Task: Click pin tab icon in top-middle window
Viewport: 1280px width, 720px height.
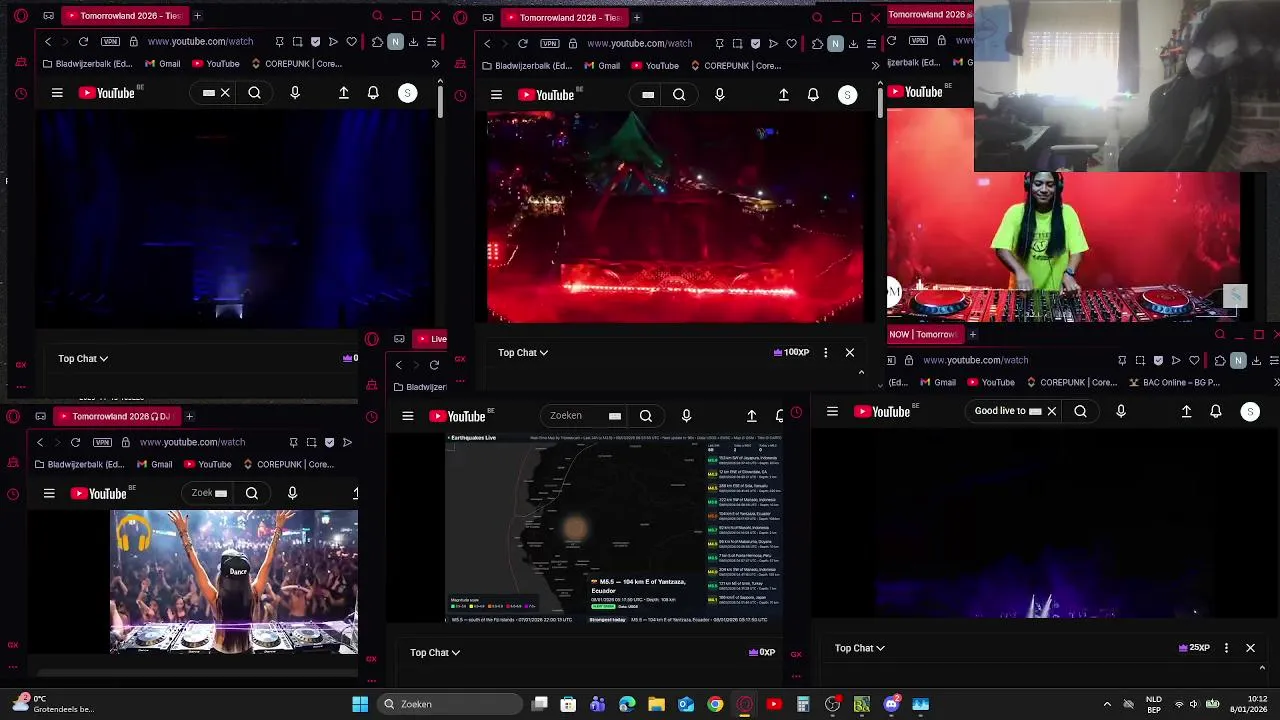Action: point(719,44)
